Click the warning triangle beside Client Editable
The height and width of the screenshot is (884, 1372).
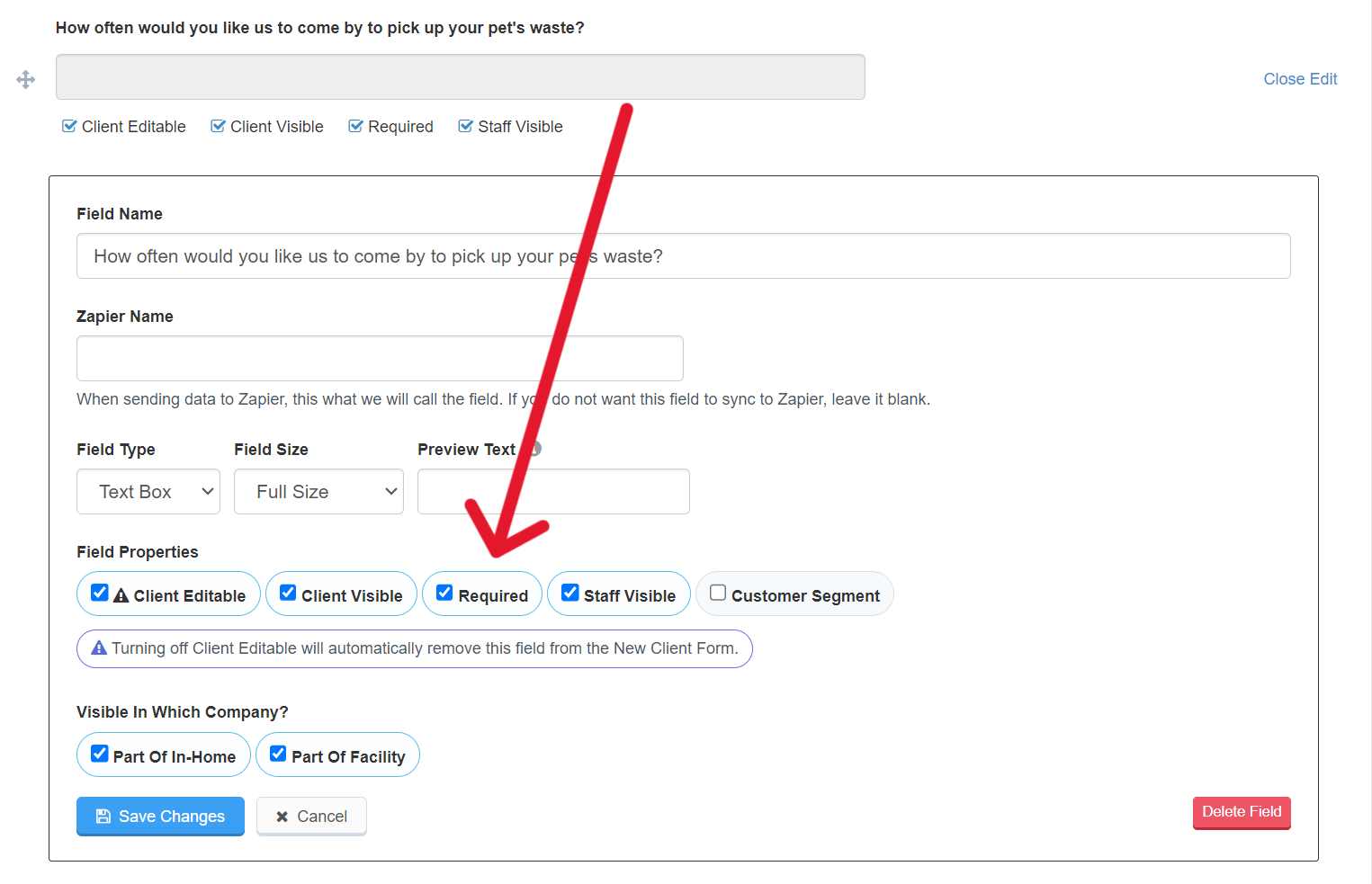tap(121, 595)
